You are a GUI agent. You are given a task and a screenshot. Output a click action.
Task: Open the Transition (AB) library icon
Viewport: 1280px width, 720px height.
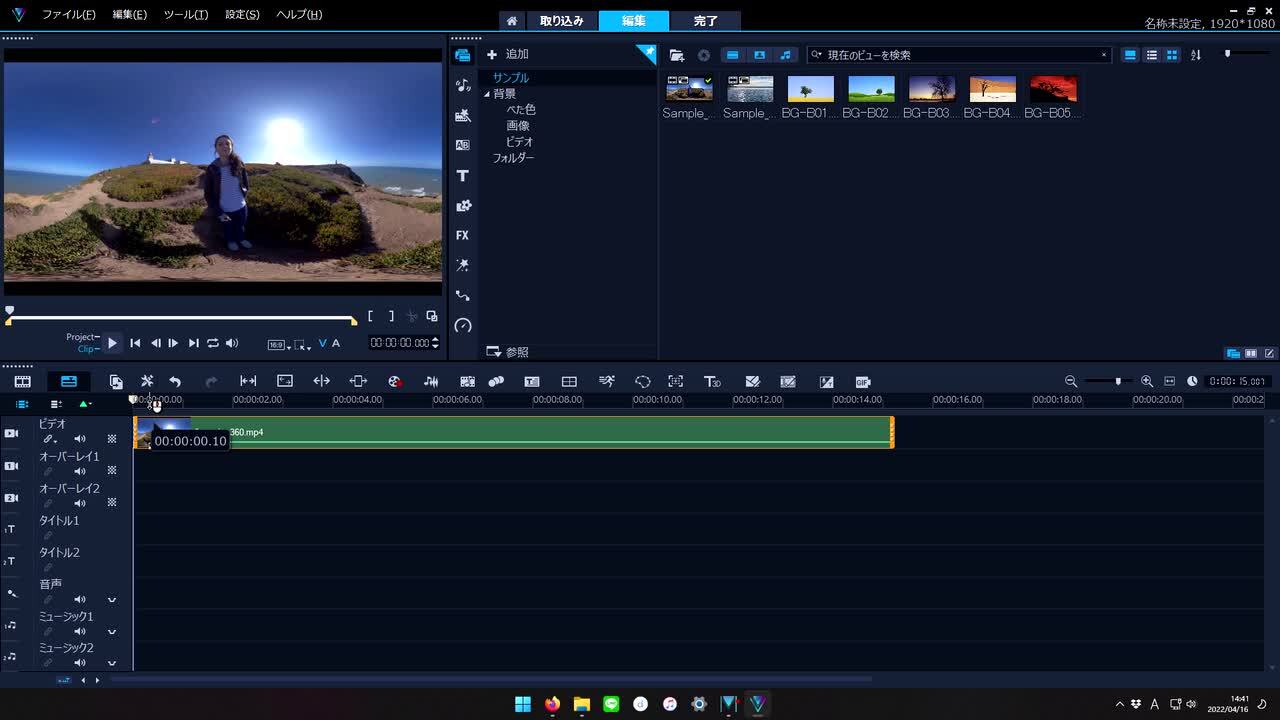pos(462,145)
